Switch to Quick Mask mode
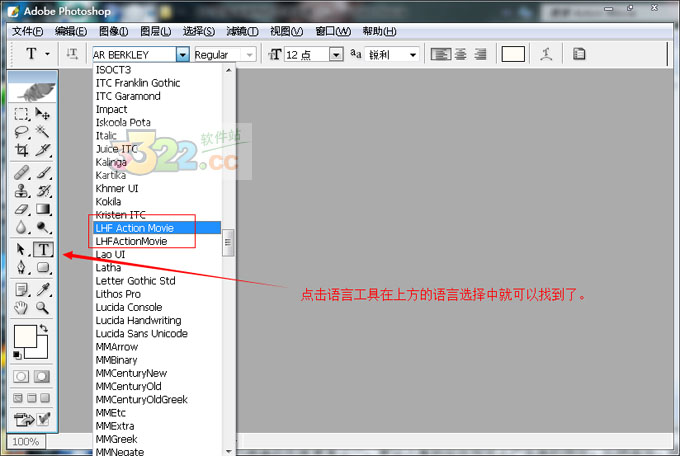Viewport: 680px width, 456px height. click(42, 377)
